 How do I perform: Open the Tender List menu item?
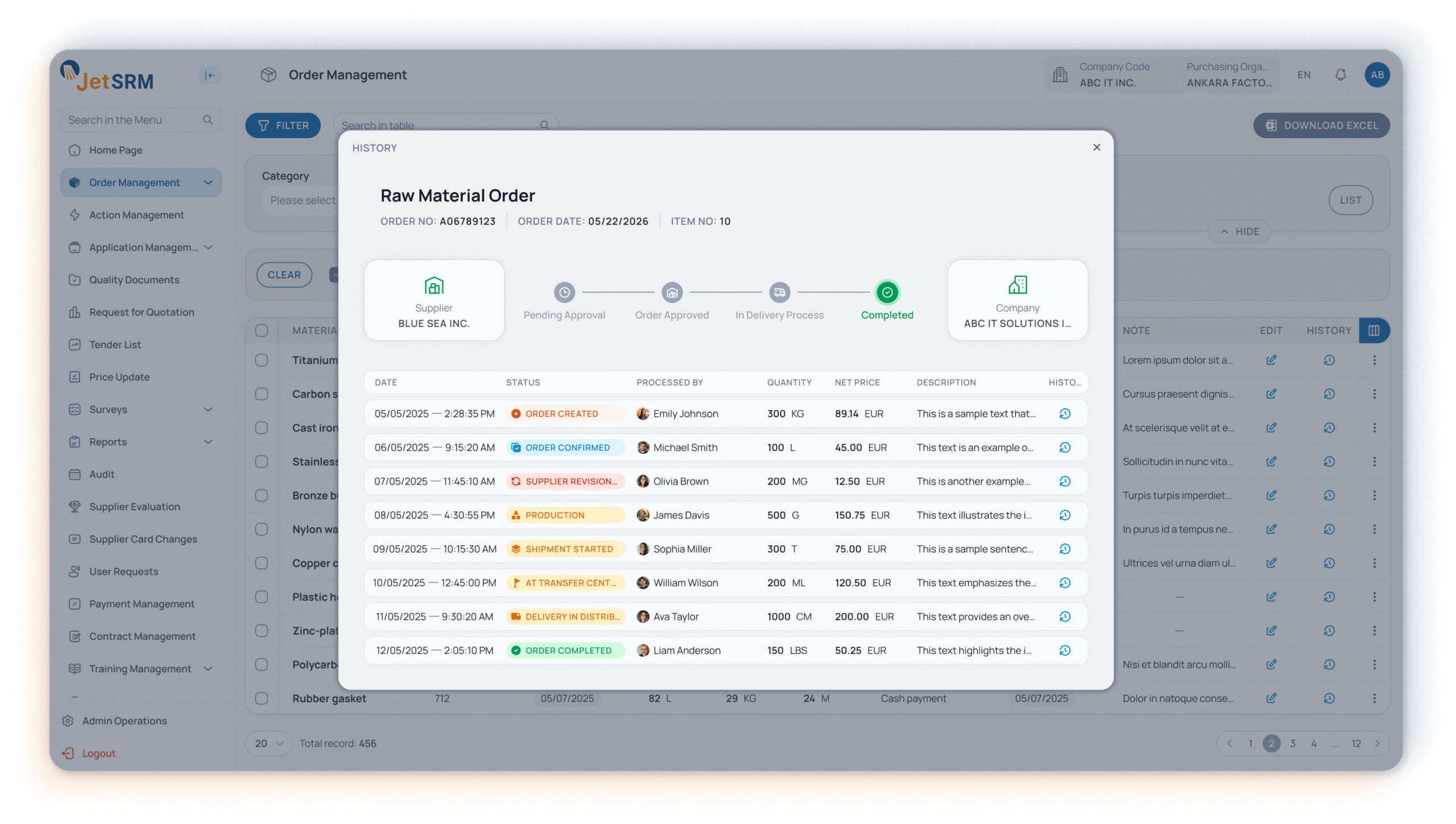[115, 345]
